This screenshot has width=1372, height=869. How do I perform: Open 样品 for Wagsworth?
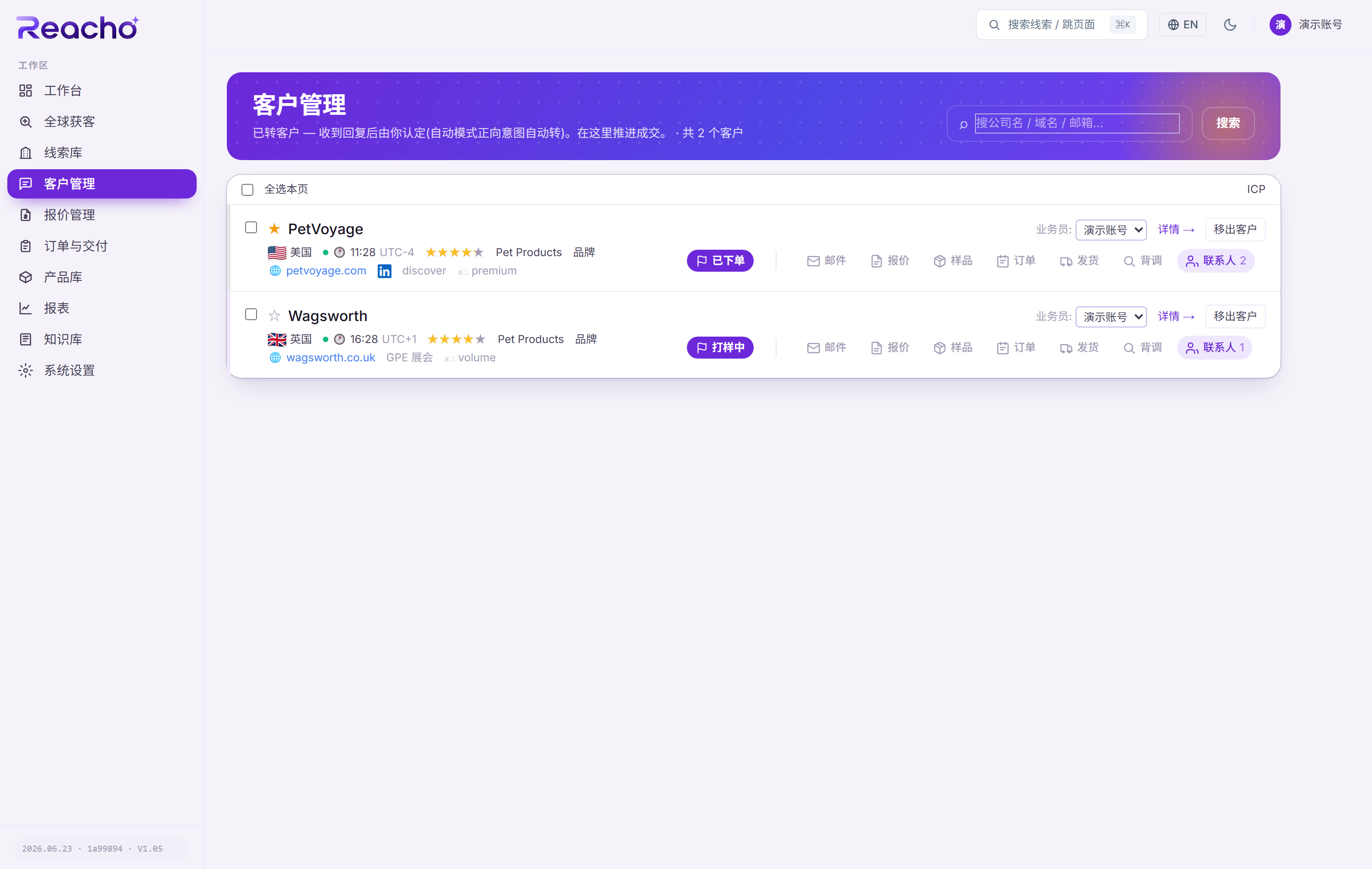pos(953,348)
